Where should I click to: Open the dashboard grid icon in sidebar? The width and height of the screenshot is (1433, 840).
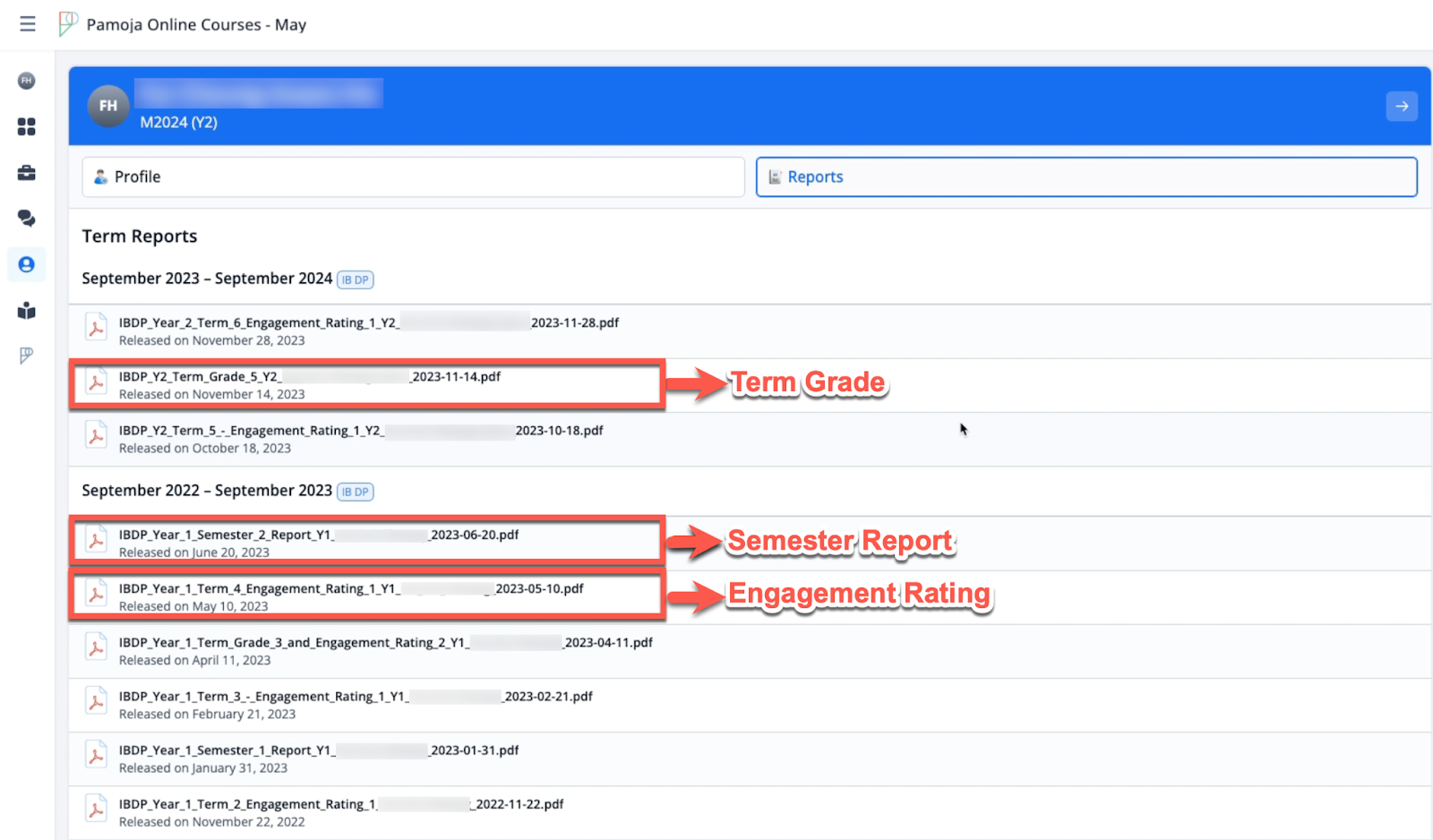click(27, 127)
